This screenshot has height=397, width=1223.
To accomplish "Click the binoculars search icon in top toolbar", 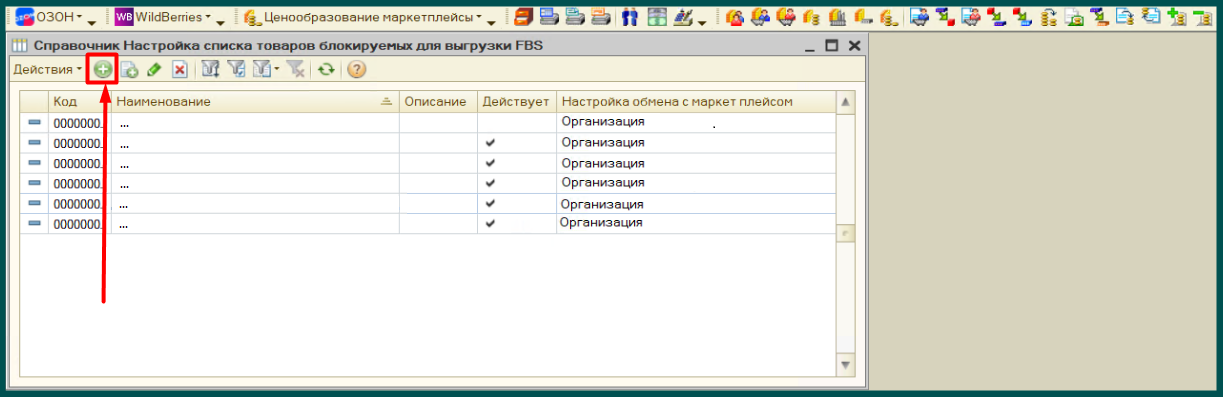I will pos(629,17).
